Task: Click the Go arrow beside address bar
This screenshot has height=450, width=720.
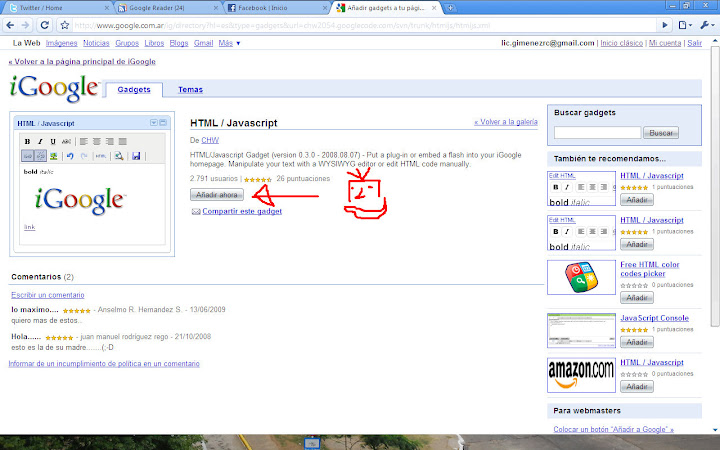Action: click(x=664, y=25)
